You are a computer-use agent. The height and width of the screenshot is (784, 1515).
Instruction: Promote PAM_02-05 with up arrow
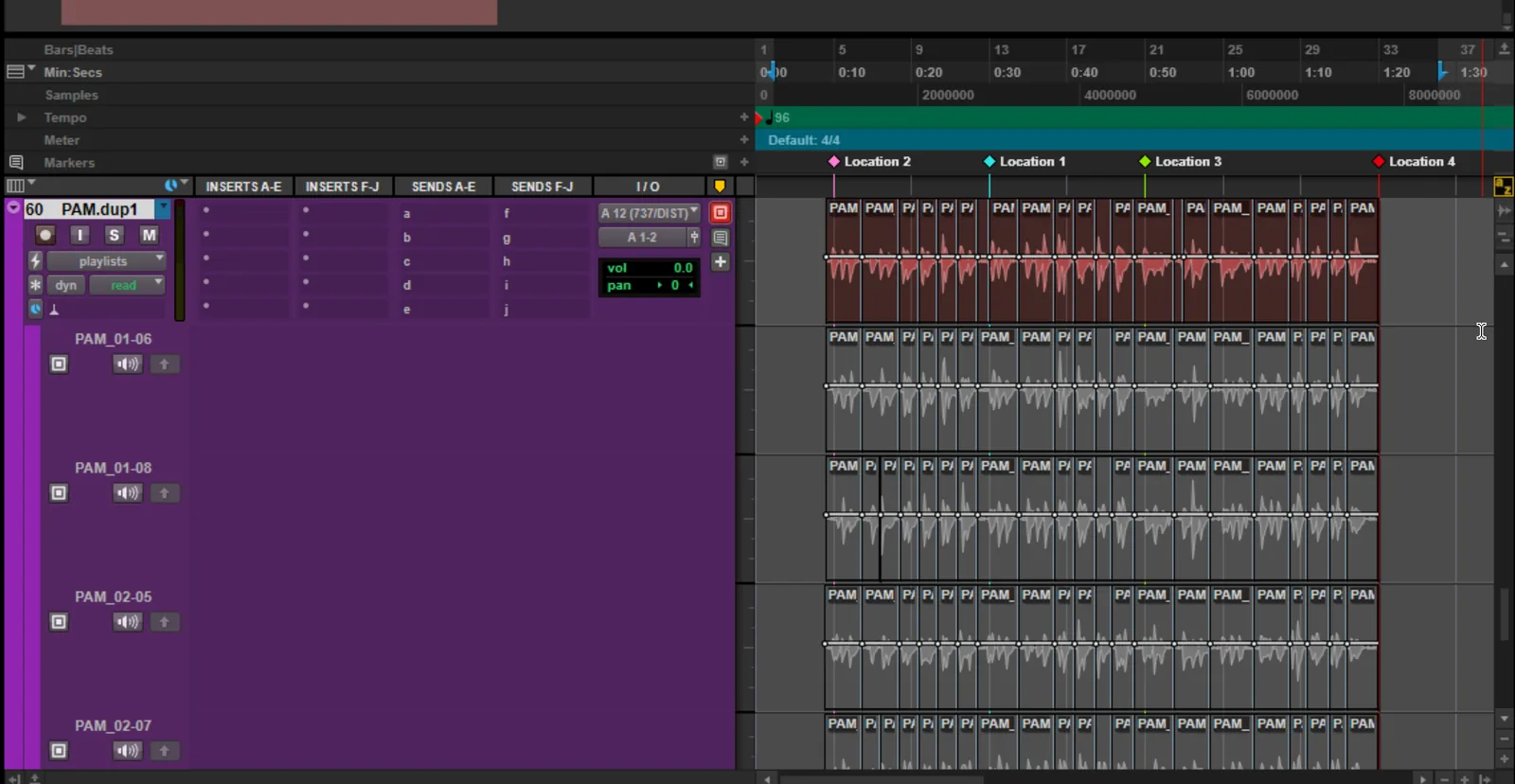(x=164, y=621)
